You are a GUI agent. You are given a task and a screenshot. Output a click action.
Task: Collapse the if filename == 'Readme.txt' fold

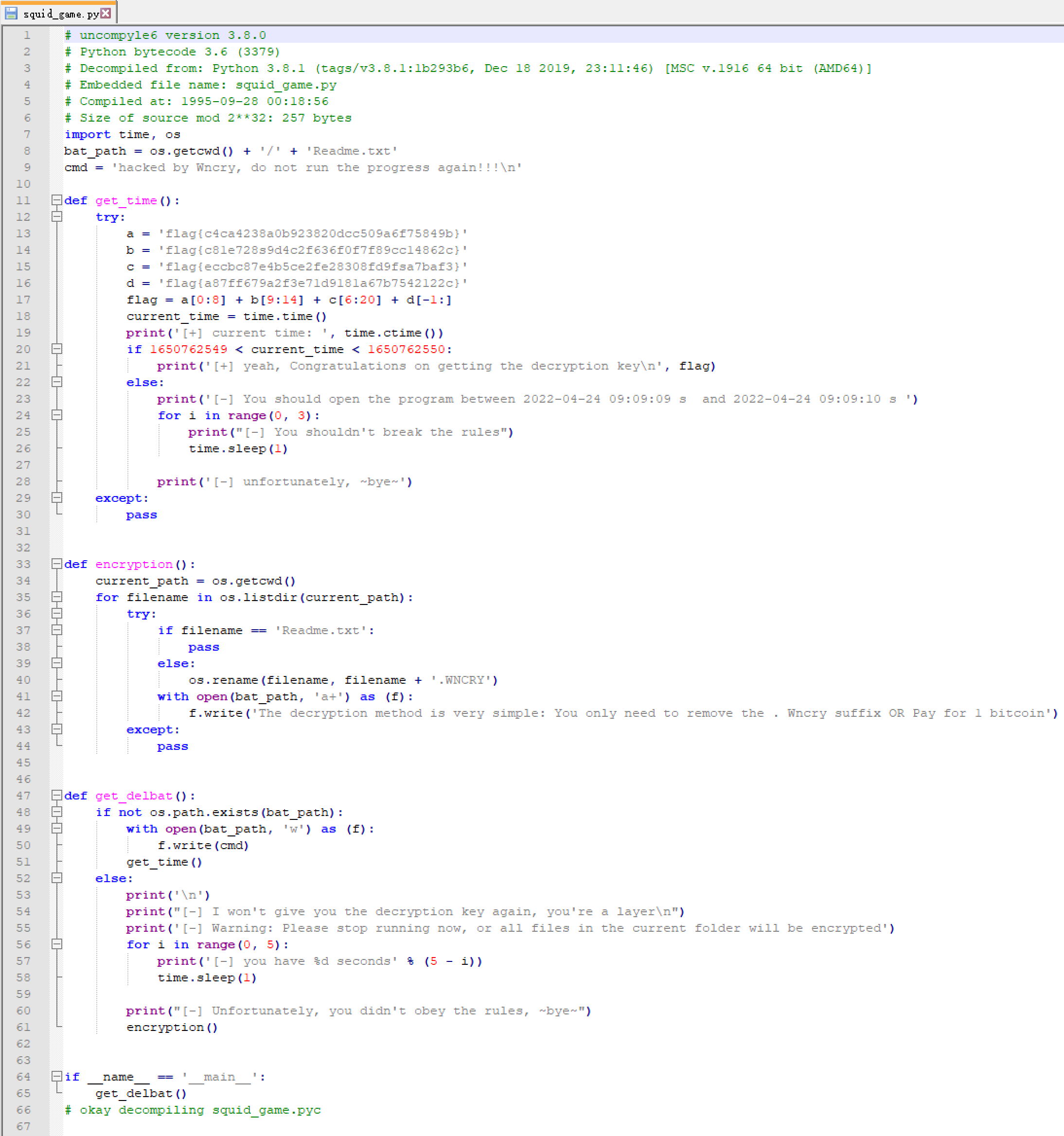tap(56, 630)
